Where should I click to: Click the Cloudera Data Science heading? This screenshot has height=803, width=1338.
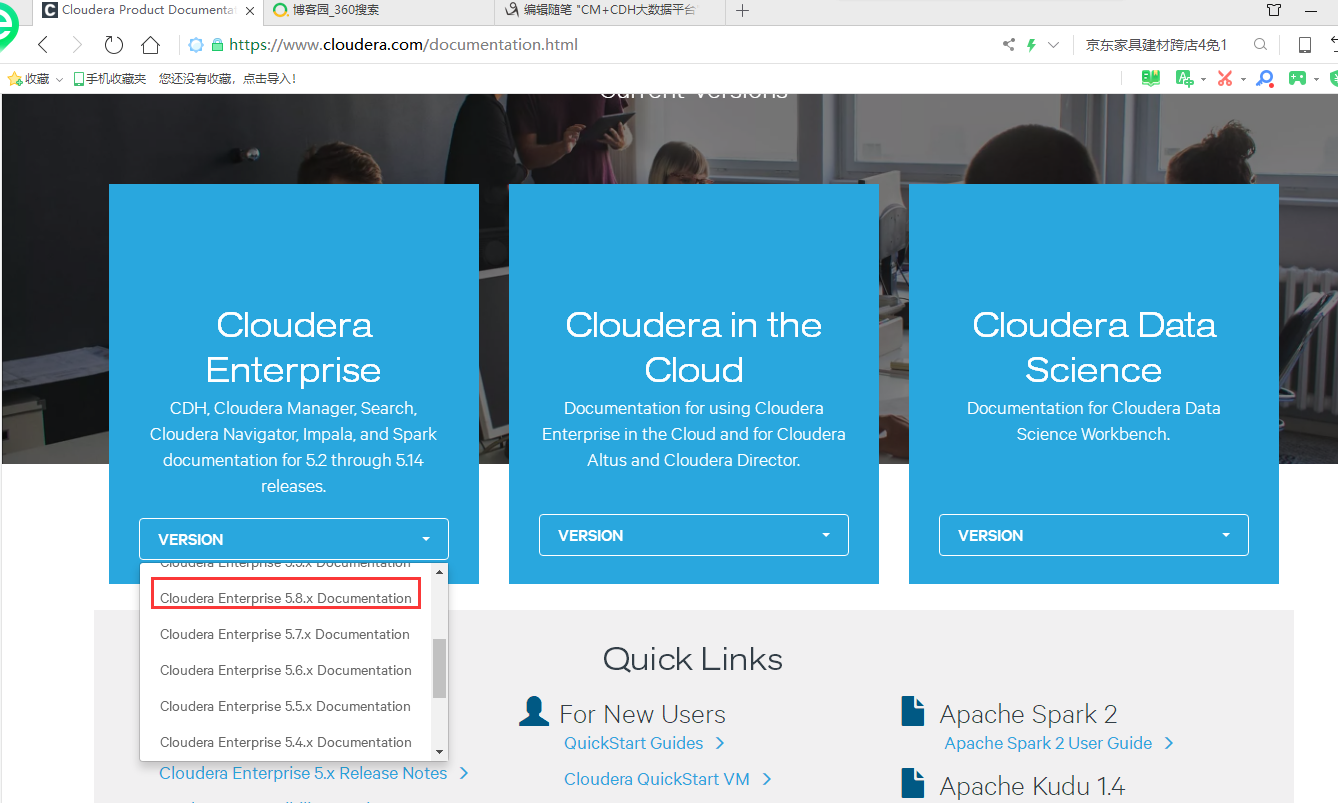[1094, 347]
